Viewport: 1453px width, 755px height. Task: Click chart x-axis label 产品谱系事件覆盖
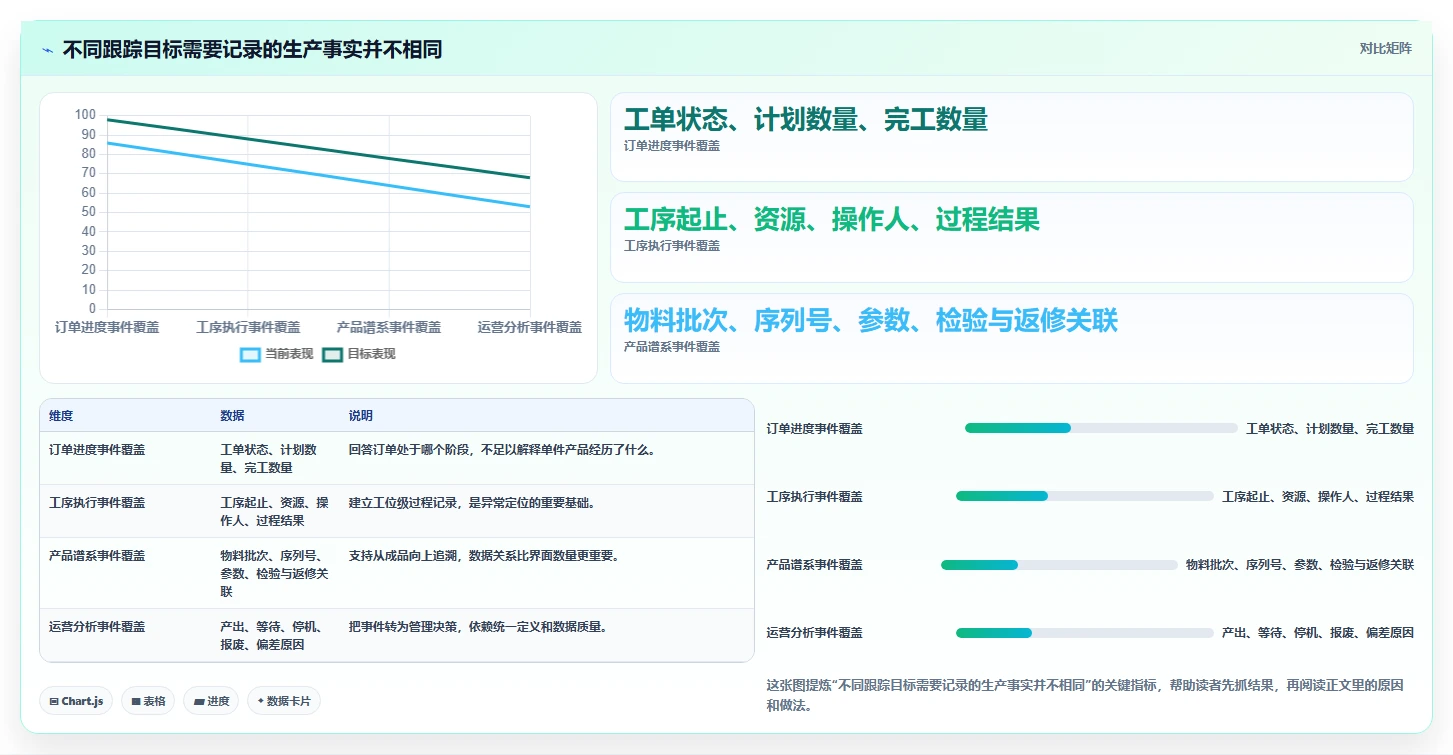[x=389, y=327]
